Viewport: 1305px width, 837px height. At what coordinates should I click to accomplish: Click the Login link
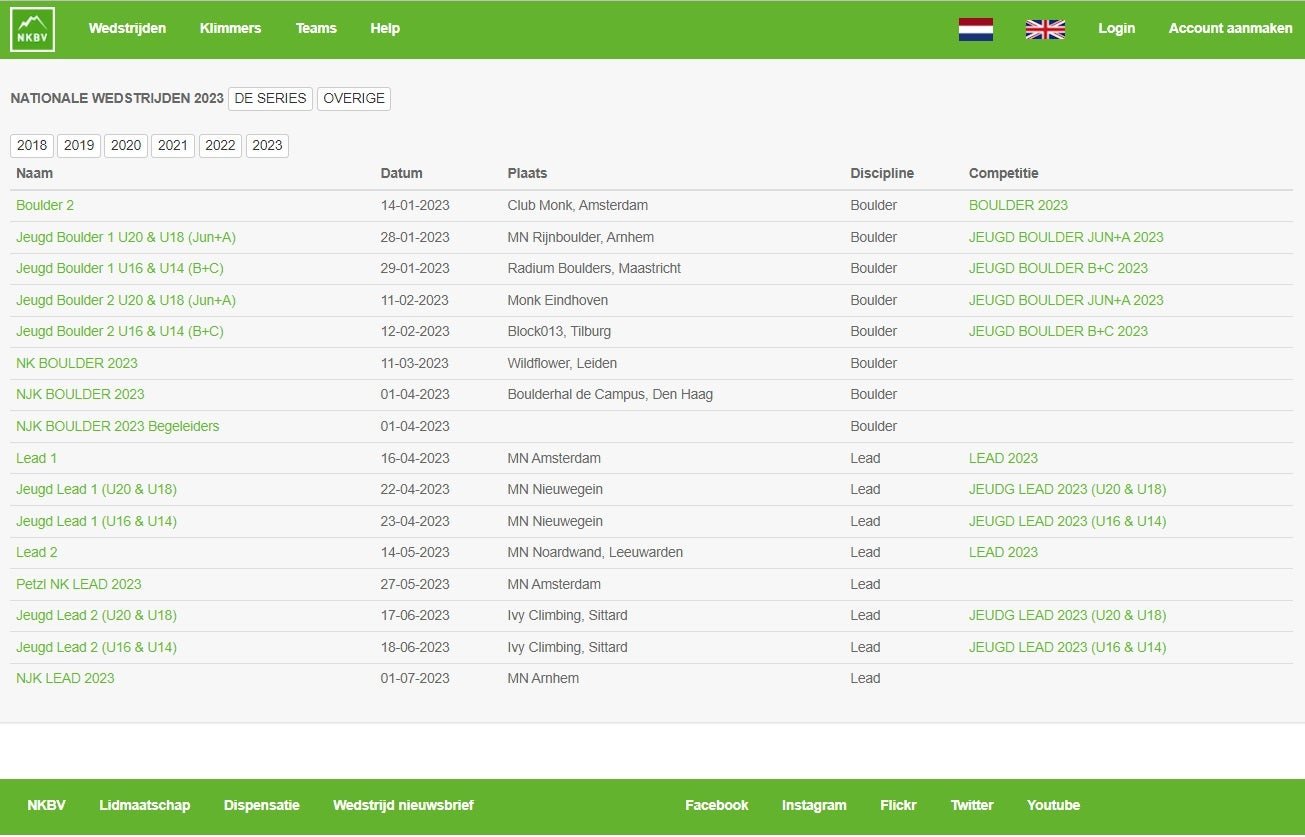[x=1116, y=28]
